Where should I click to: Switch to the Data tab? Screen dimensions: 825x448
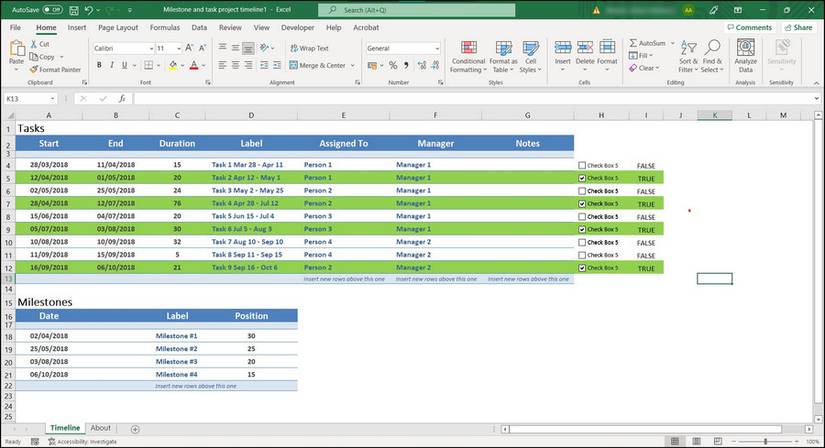(199, 27)
